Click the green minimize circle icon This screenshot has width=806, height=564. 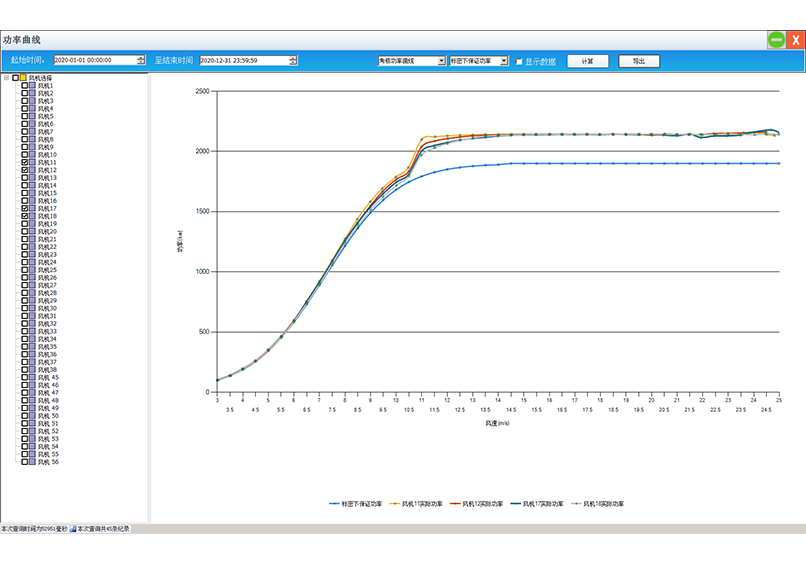coord(776,40)
